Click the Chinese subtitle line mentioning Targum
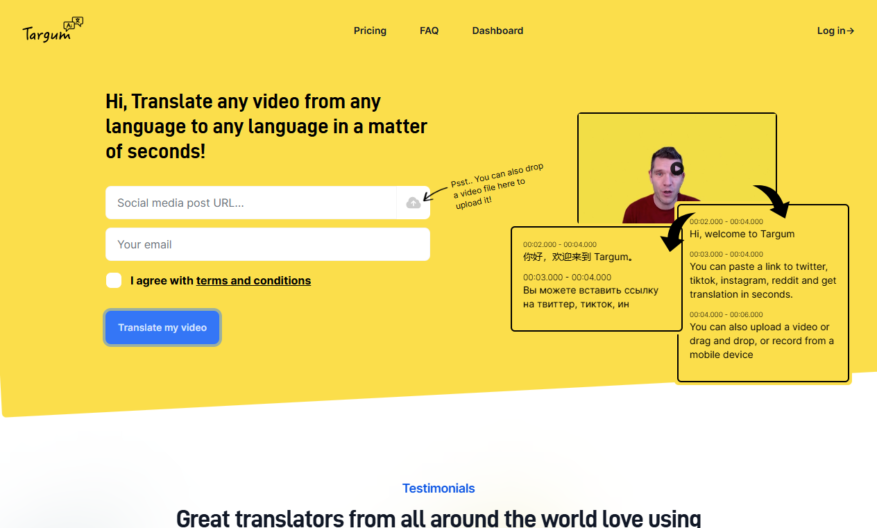This screenshot has height=528, width=877. pos(578,257)
